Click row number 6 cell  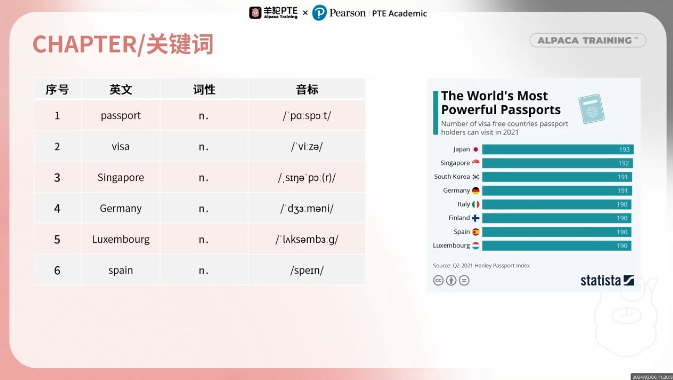pos(57,270)
